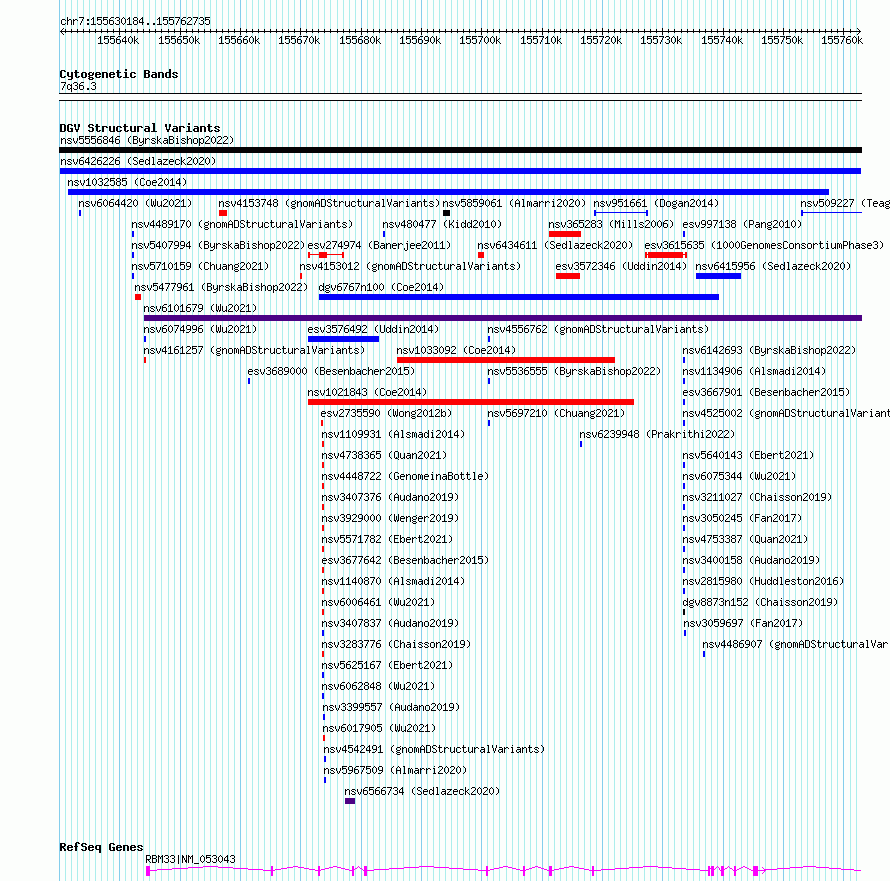Image resolution: width=890 pixels, height=881 pixels.
Task: Click esv997138 (Pang2010) label
Action: click(742, 224)
